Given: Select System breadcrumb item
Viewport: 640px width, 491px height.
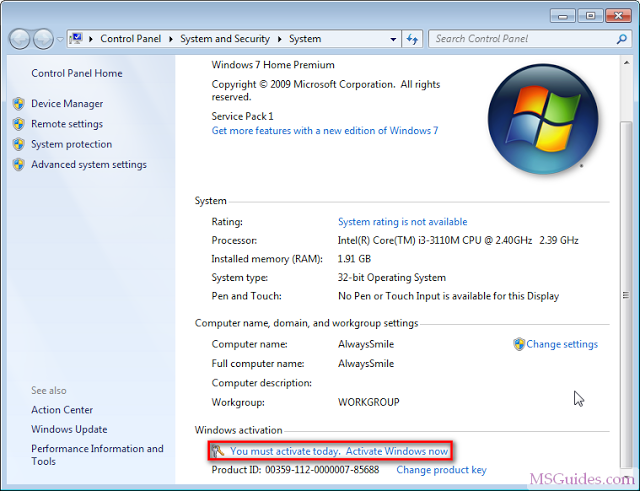Looking at the screenshot, I should [305, 39].
